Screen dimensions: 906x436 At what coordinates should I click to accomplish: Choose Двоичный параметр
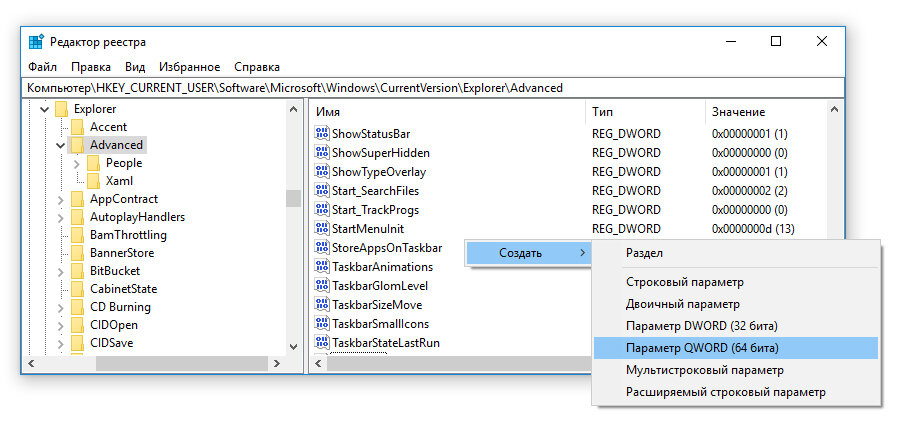pos(736,304)
